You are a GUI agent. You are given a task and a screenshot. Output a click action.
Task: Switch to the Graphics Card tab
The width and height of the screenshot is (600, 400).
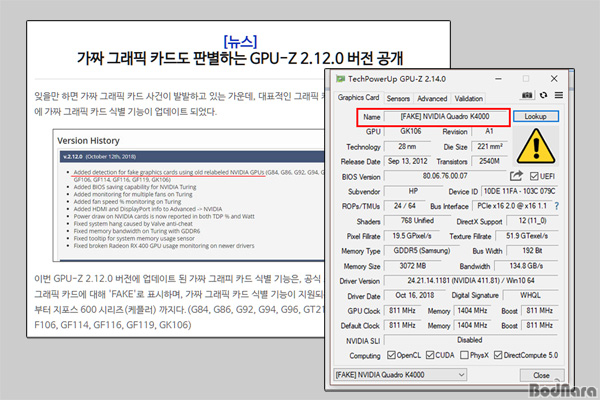click(358, 98)
